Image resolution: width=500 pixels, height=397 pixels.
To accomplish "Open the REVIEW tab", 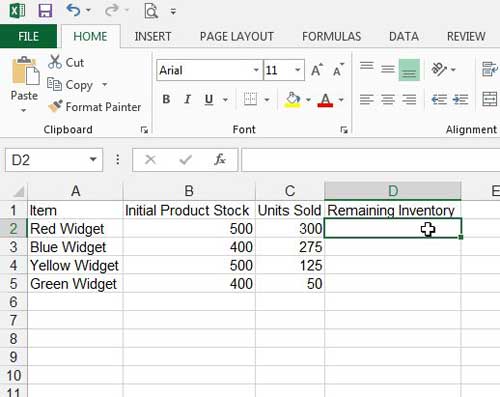I will click(x=466, y=36).
